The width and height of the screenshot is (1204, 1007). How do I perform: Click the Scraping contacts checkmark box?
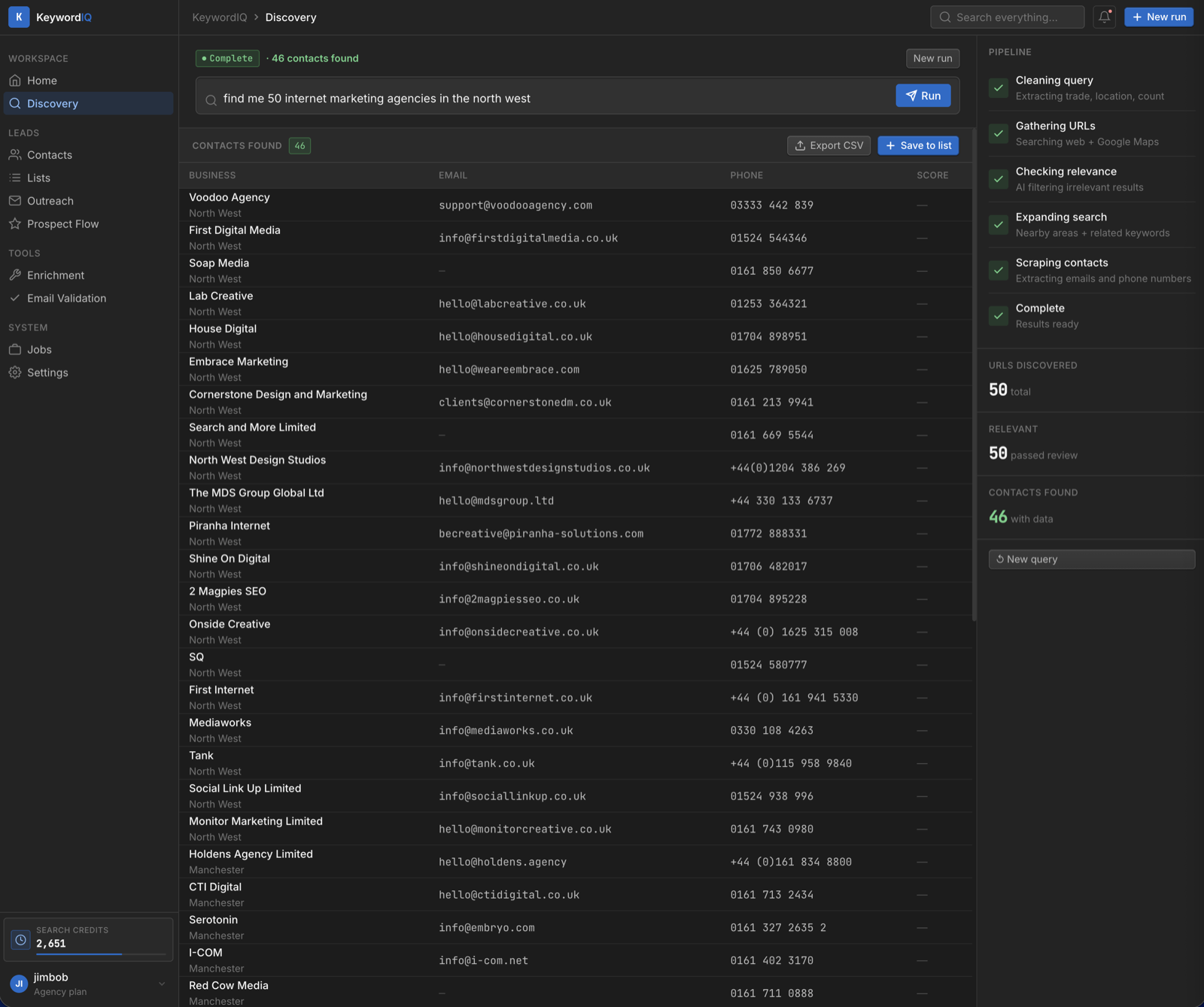[999, 270]
